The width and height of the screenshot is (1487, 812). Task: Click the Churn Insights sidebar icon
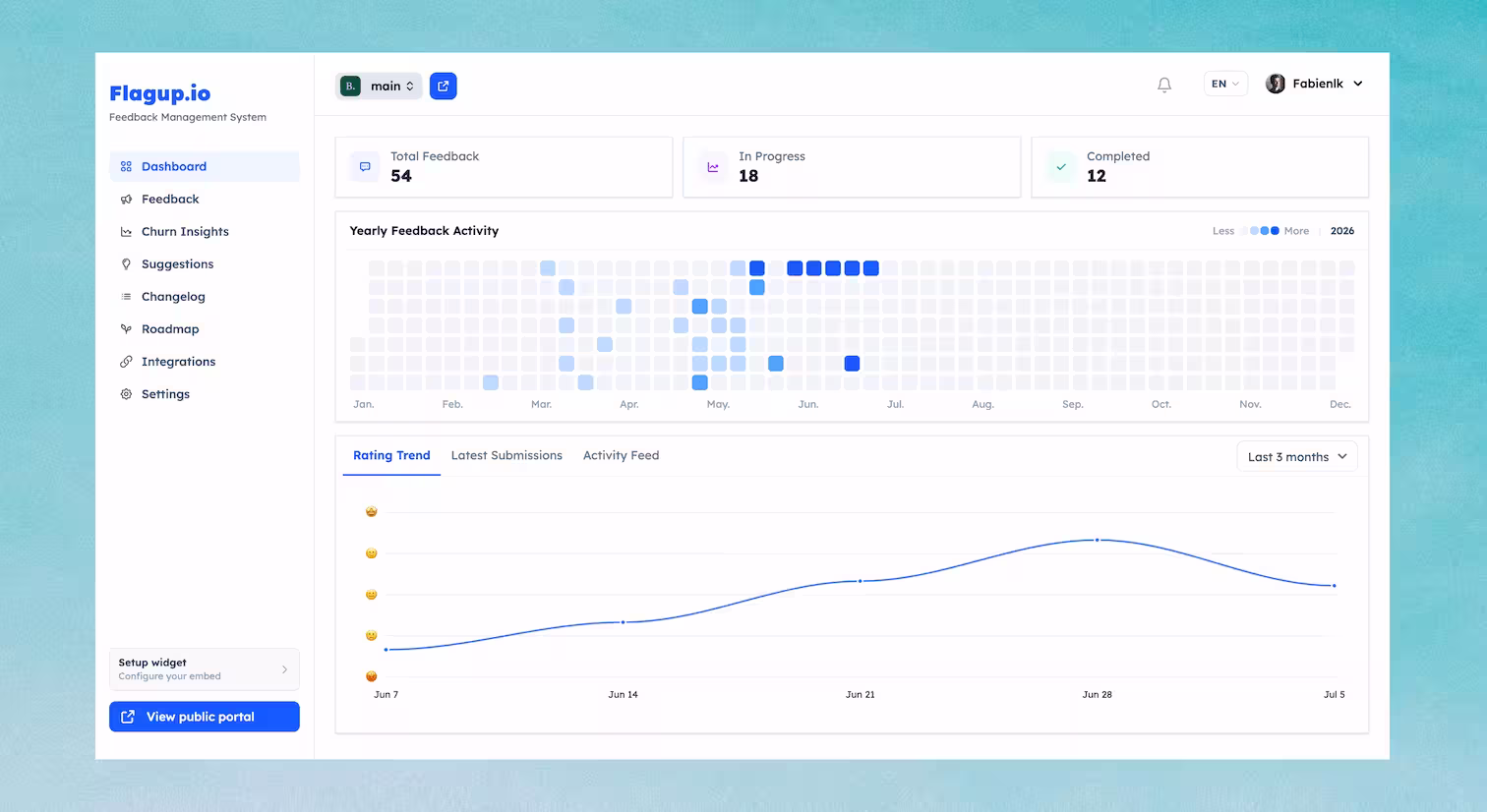pyautogui.click(x=126, y=232)
